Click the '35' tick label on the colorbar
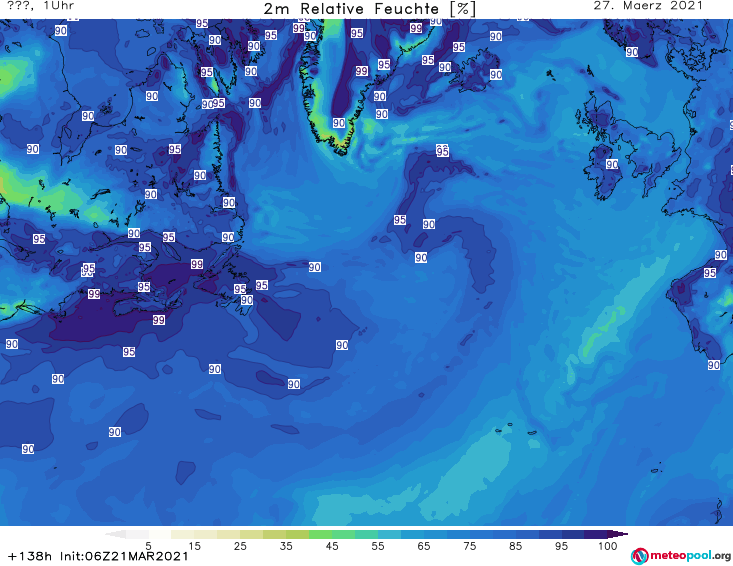The height and width of the screenshot is (566, 733). click(286, 546)
